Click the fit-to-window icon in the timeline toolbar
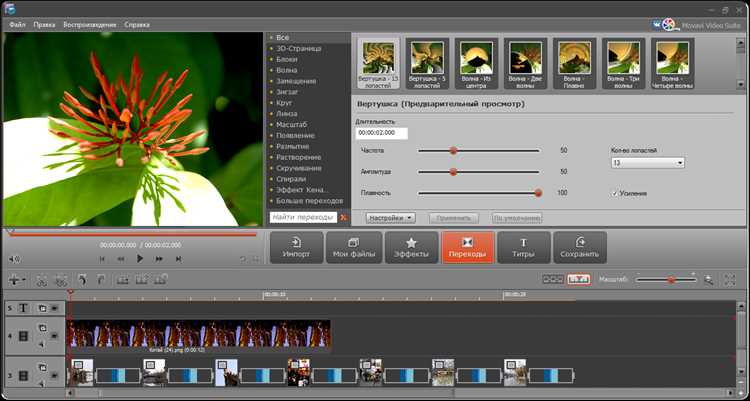The image size is (750, 401). pyautogui.click(x=730, y=280)
